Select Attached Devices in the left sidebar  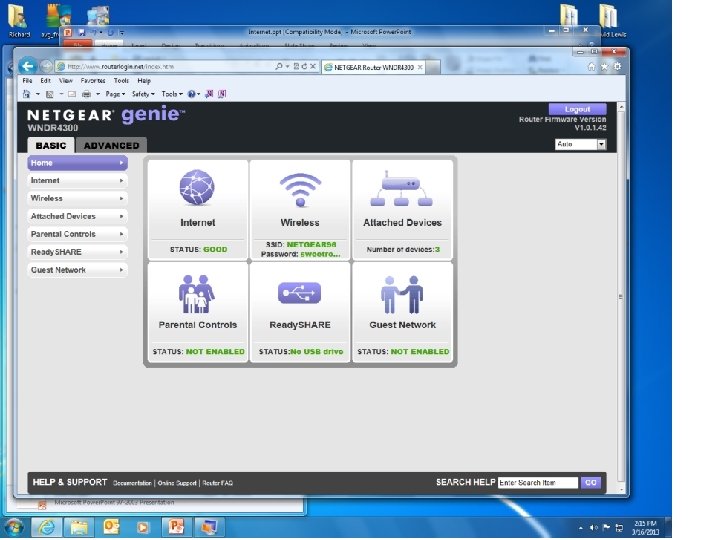click(x=78, y=216)
